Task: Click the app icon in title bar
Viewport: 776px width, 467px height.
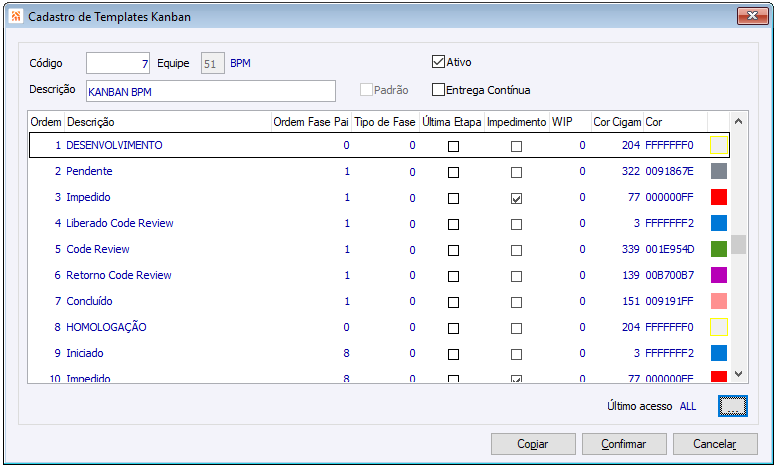Action: pos(13,16)
